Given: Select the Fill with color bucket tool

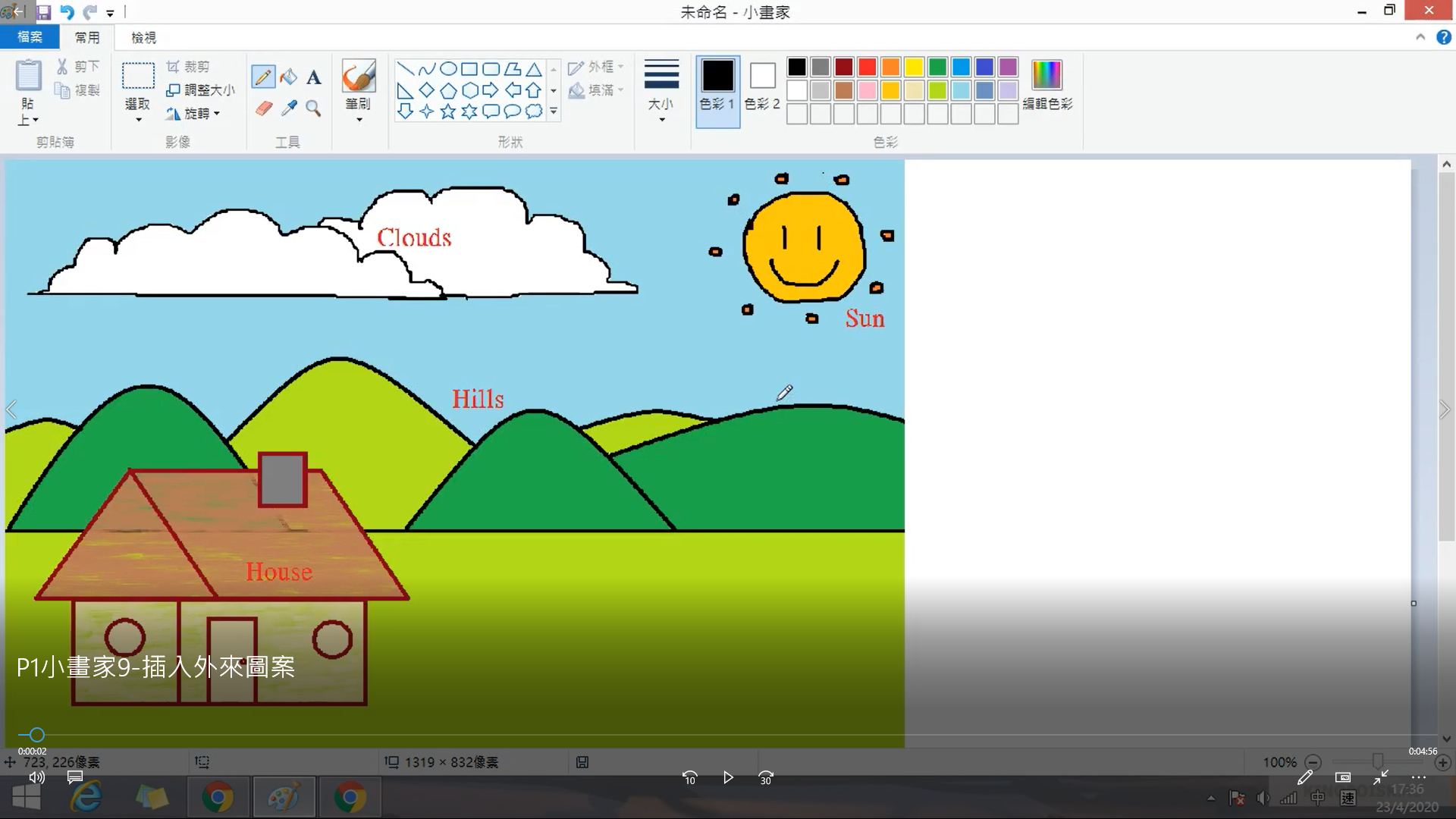Looking at the screenshot, I should [288, 77].
